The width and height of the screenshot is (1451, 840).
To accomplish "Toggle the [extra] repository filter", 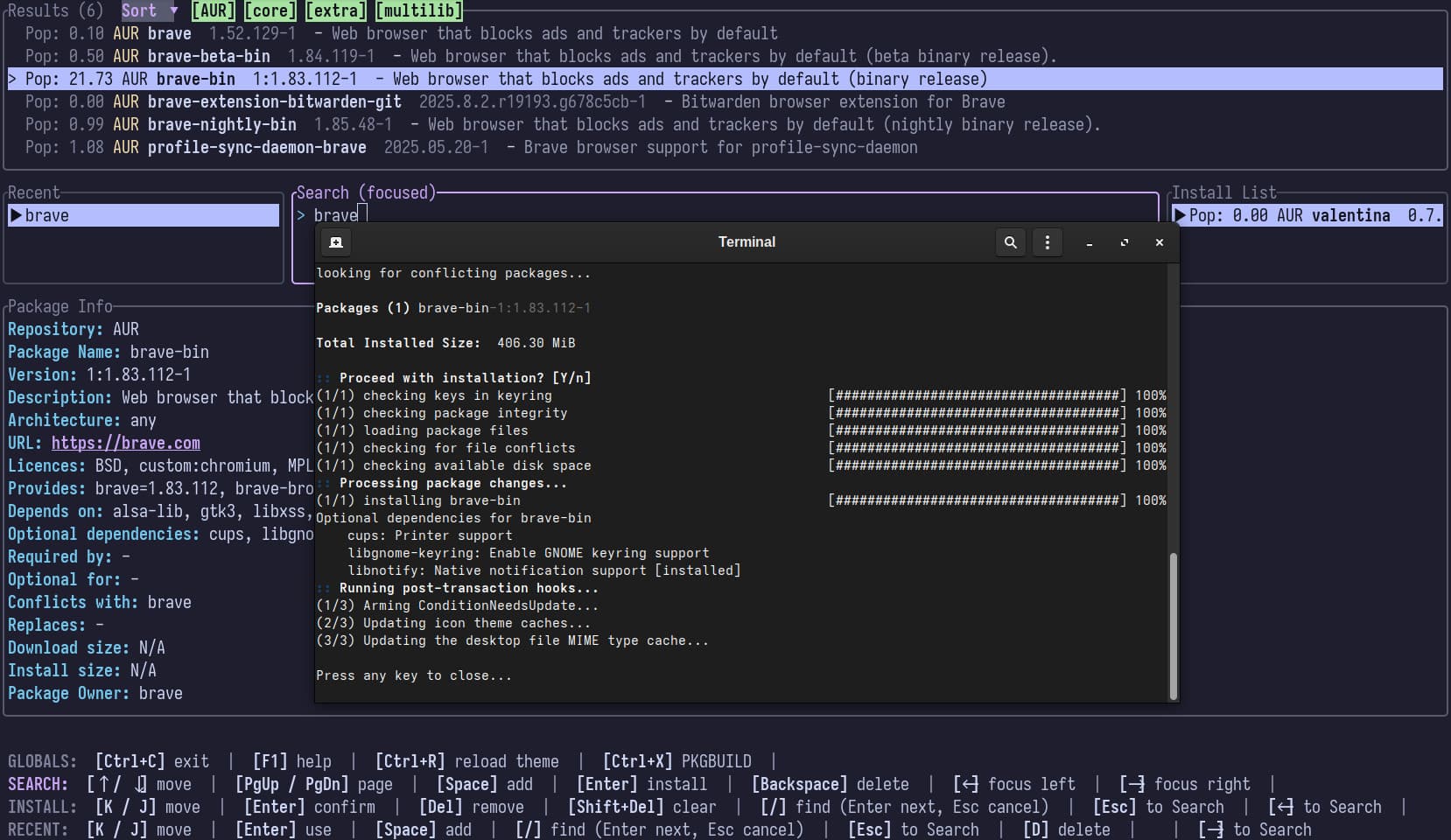I will coord(336,10).
